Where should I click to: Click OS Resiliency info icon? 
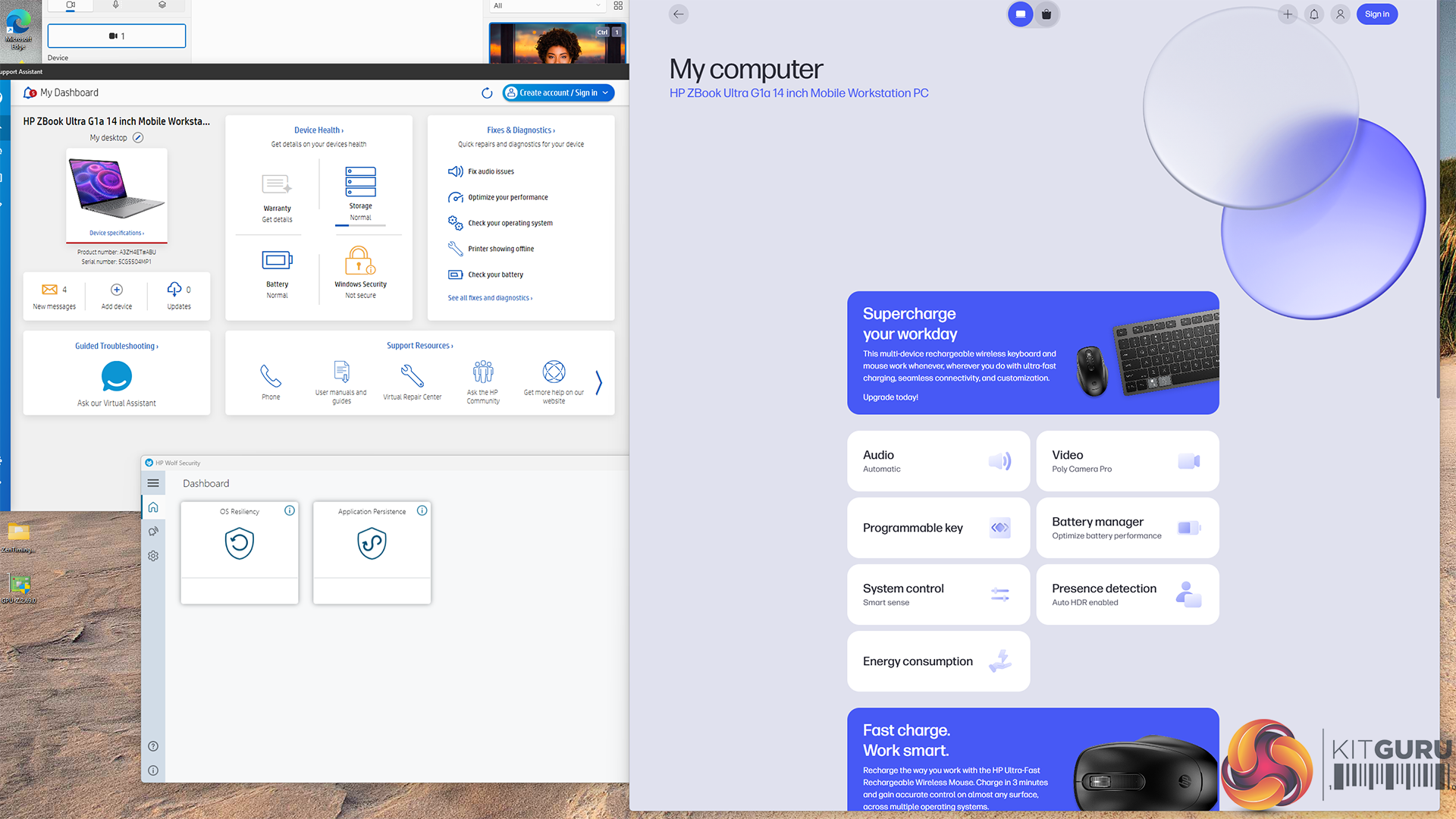(x=290, y=510)
